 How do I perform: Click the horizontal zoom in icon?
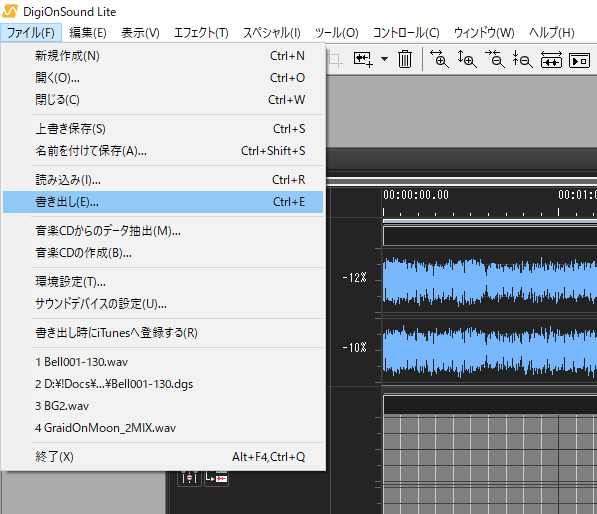439,59
